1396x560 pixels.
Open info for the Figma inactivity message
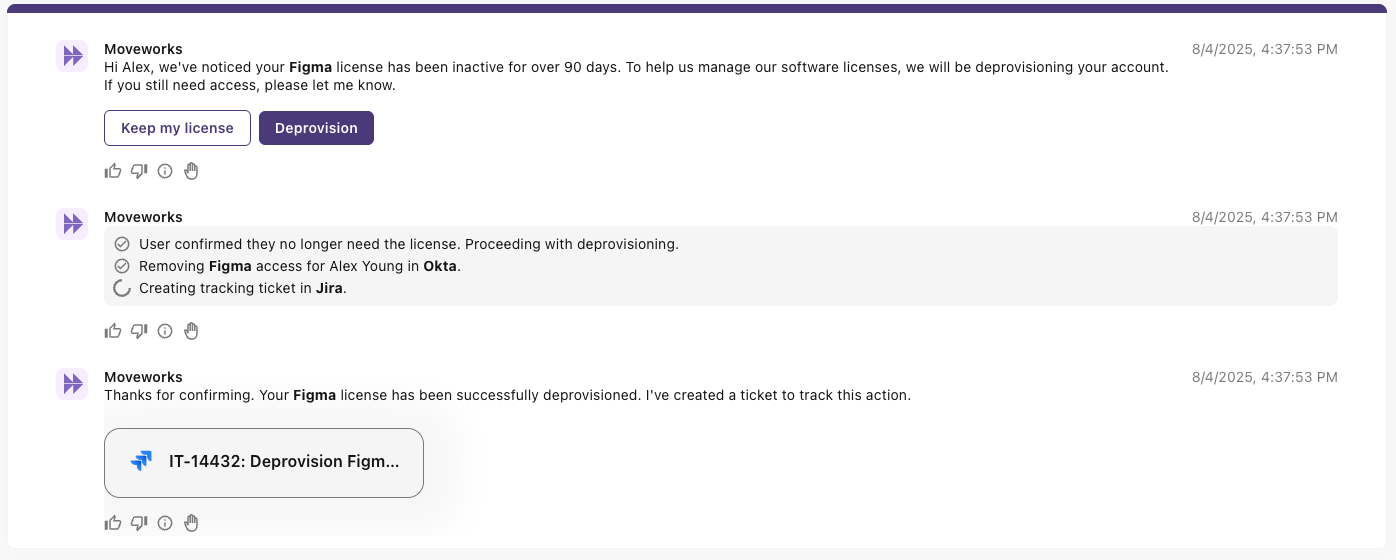[165, 171]
